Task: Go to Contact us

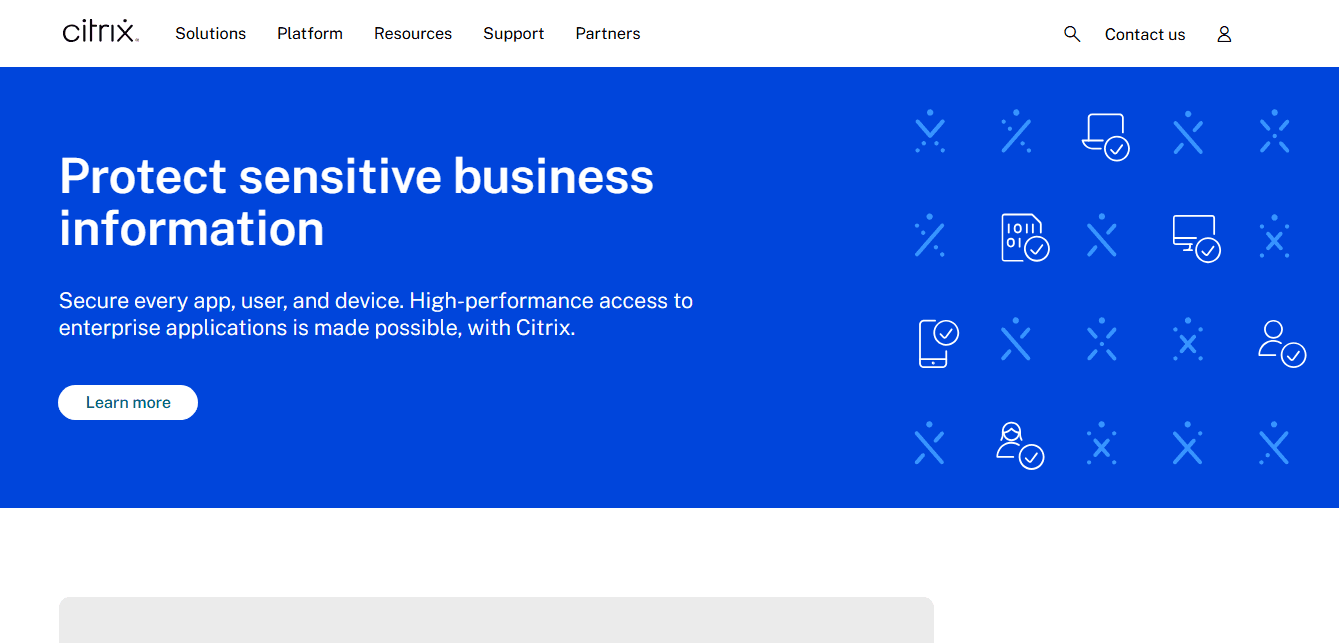Action: click(x=1145, y=34)
